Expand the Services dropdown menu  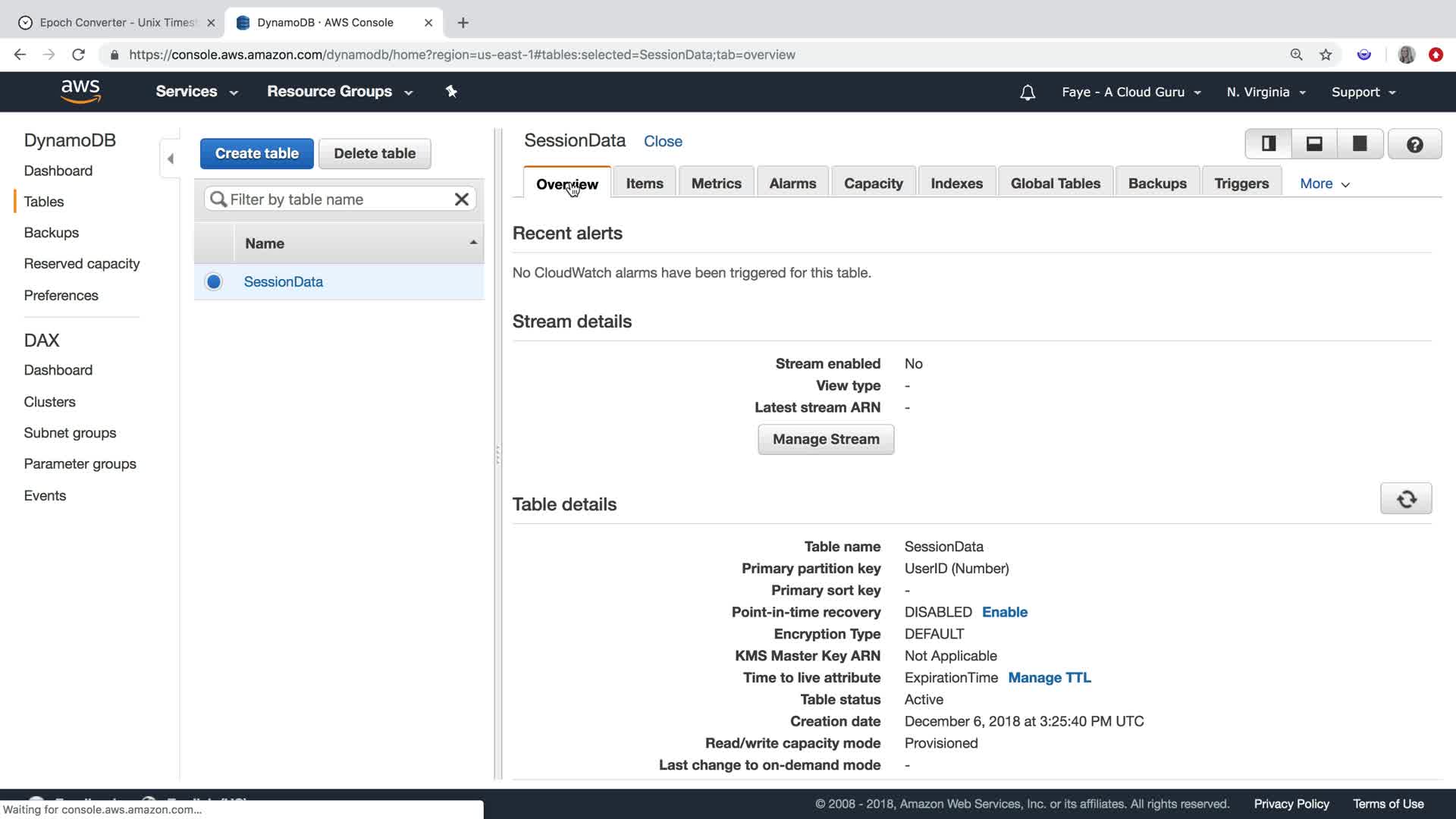pos(196,92)
